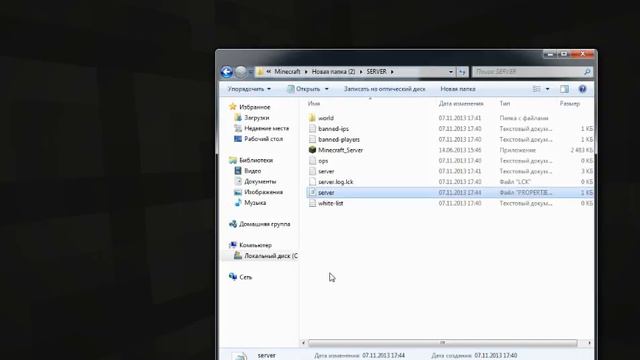Open the address bar history dropdown
The height and width of the screenshot is (360, 640).
pos(451,72)
